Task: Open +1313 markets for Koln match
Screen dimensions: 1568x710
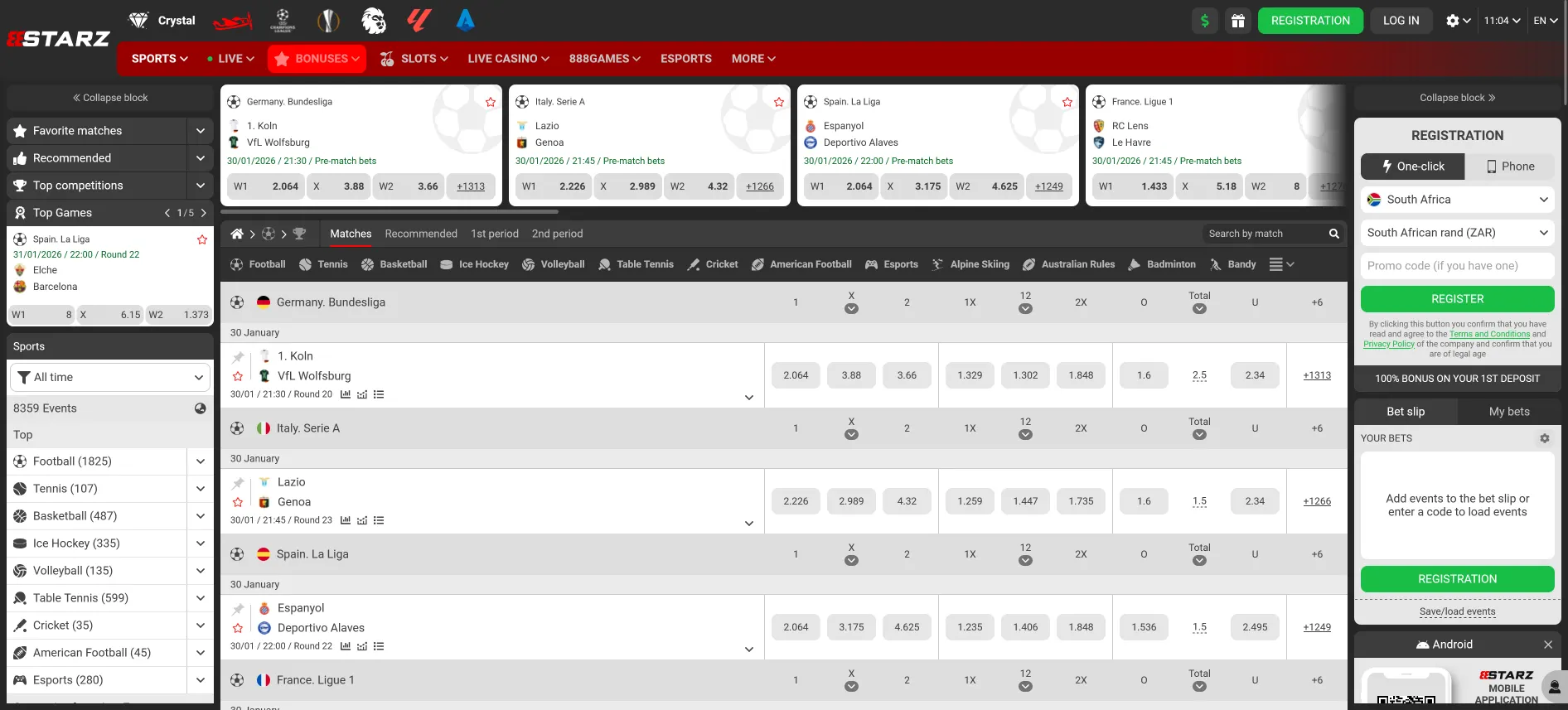Action: (x=1317, y=375)
